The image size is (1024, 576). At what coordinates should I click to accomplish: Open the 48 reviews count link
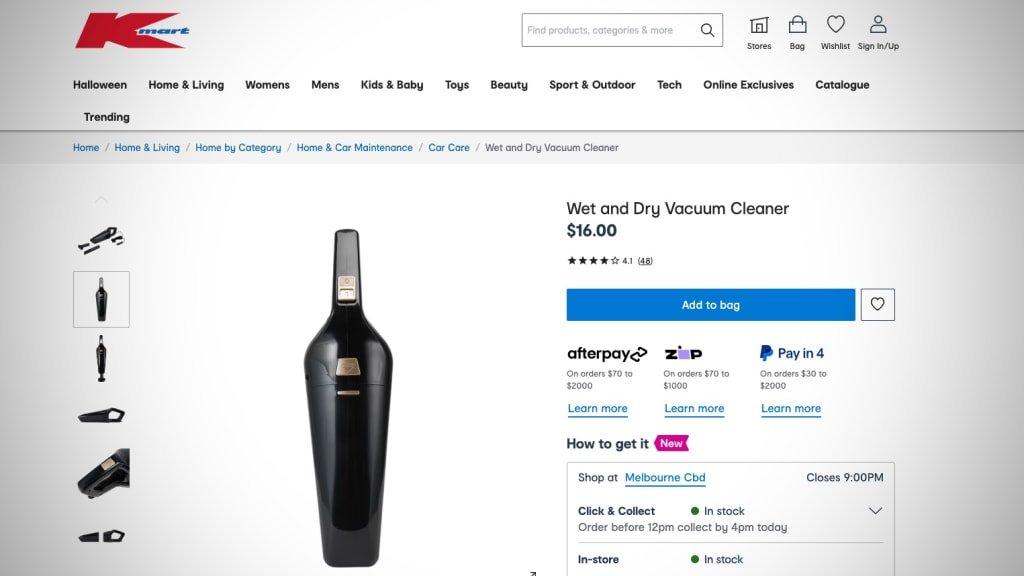tap(645, 261)
